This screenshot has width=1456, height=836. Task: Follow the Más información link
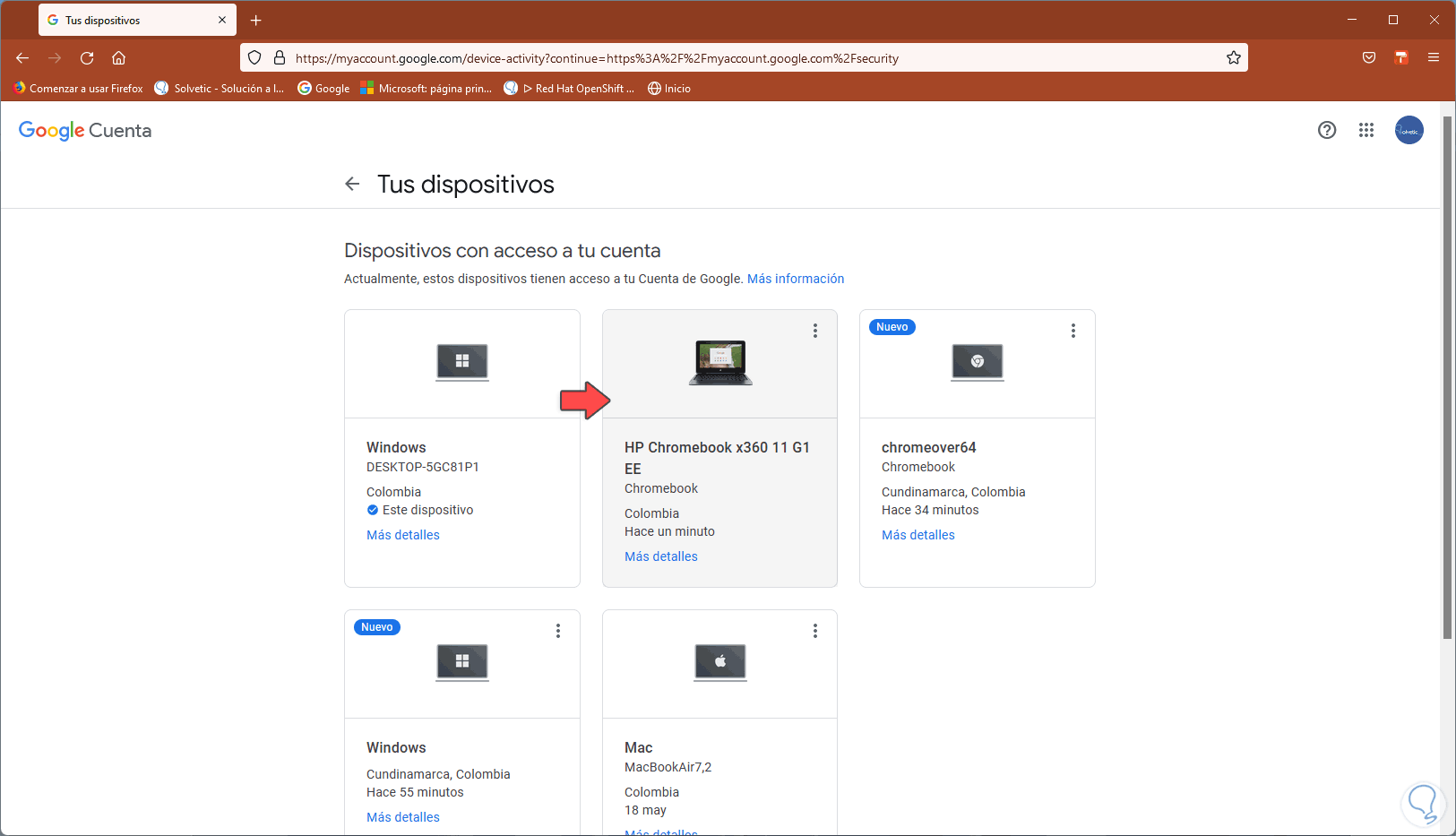tap(796, 279)
